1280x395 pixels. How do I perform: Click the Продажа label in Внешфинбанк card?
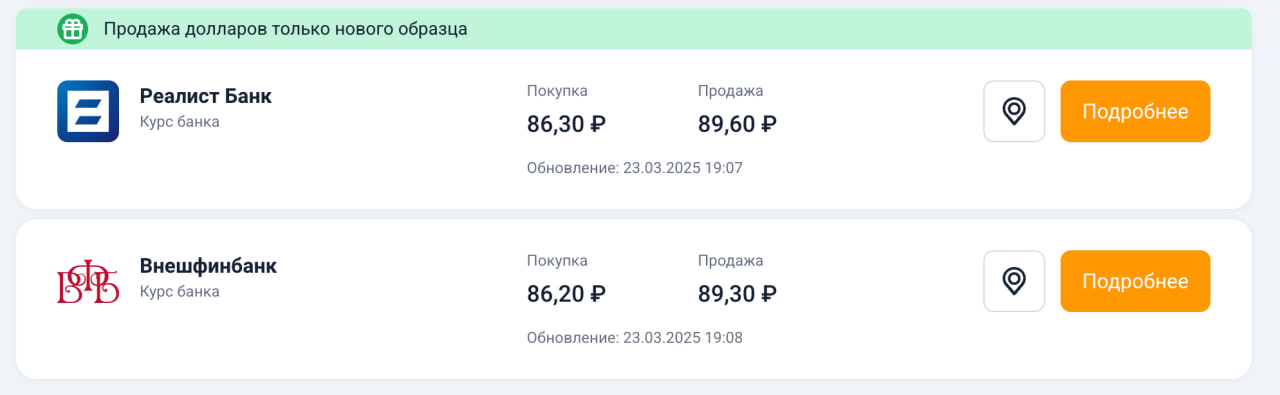coord(731,261)
